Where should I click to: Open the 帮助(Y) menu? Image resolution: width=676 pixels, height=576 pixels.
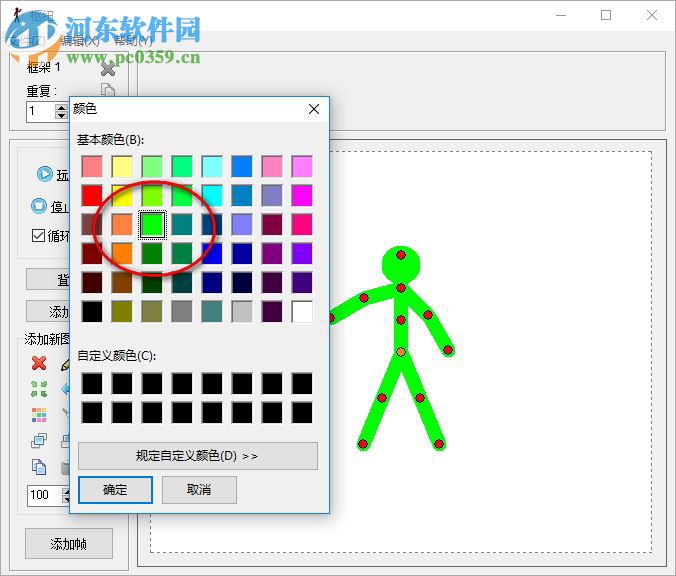(133, 41)
